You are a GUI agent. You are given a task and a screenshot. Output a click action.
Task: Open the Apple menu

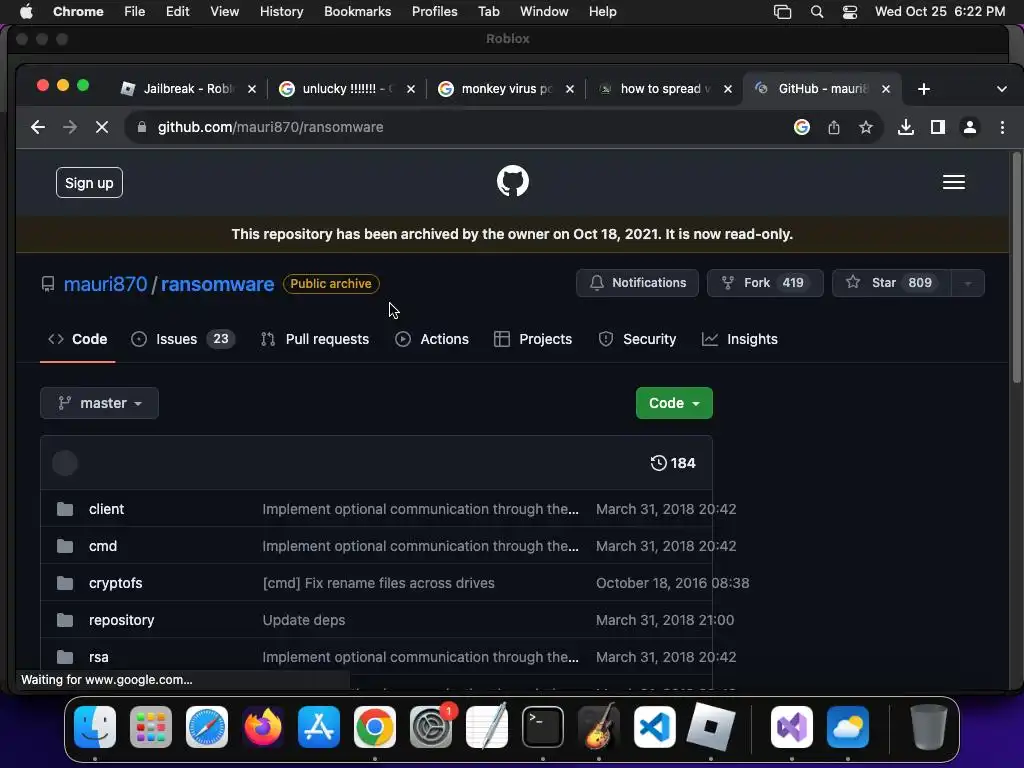(26, 12)
